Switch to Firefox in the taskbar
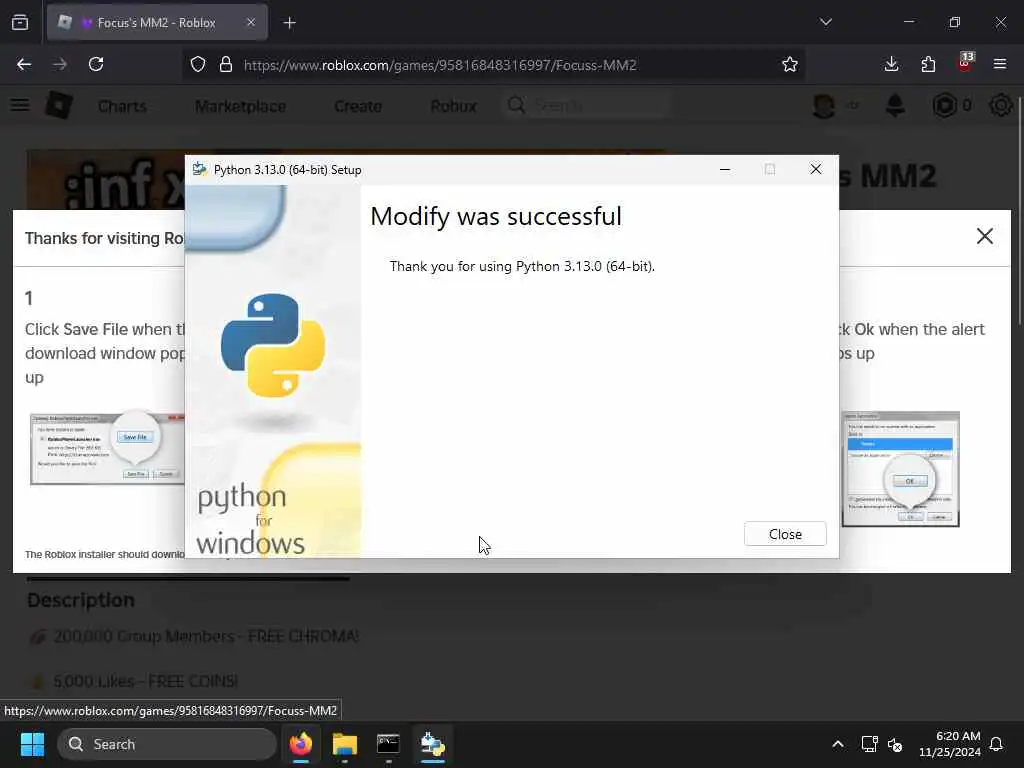This screenshot has width=1024, height=768. 300,744
